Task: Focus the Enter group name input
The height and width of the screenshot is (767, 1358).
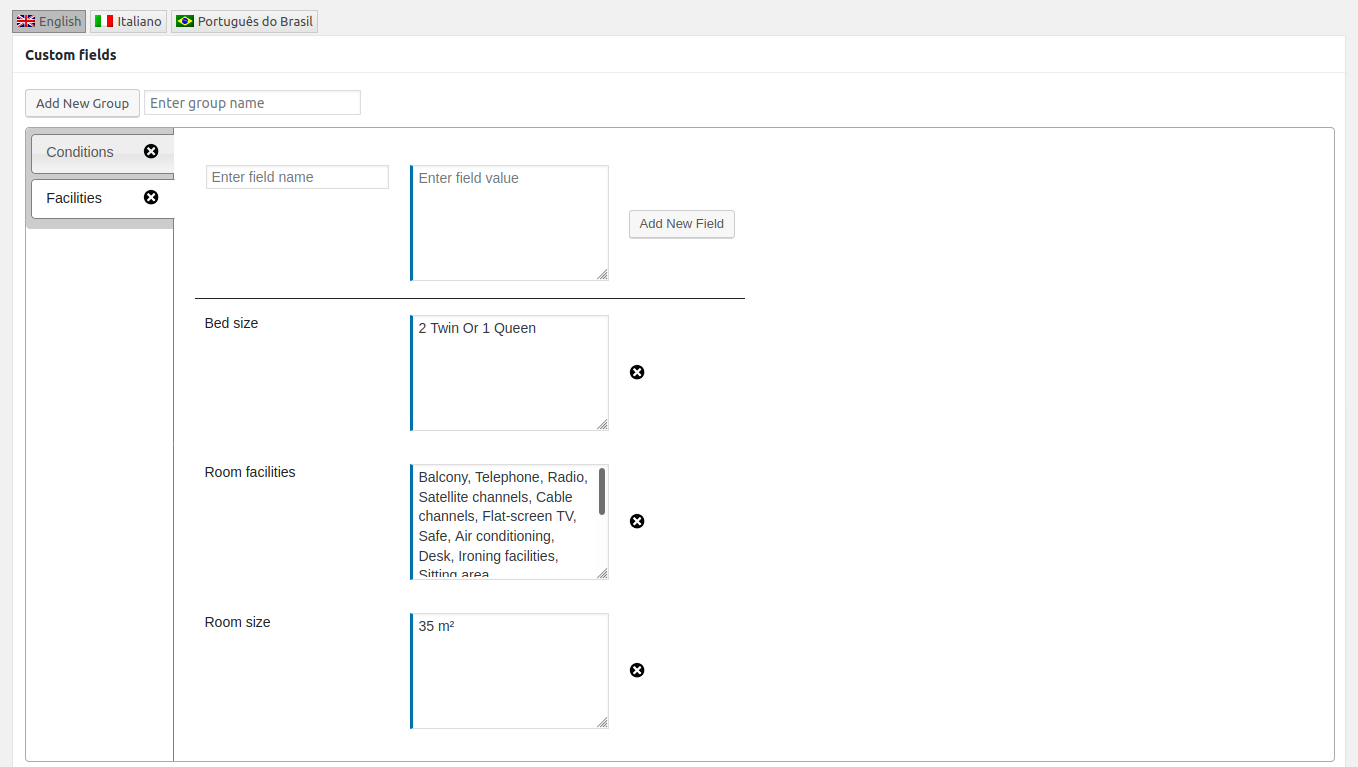Action: tap(252, 103)
